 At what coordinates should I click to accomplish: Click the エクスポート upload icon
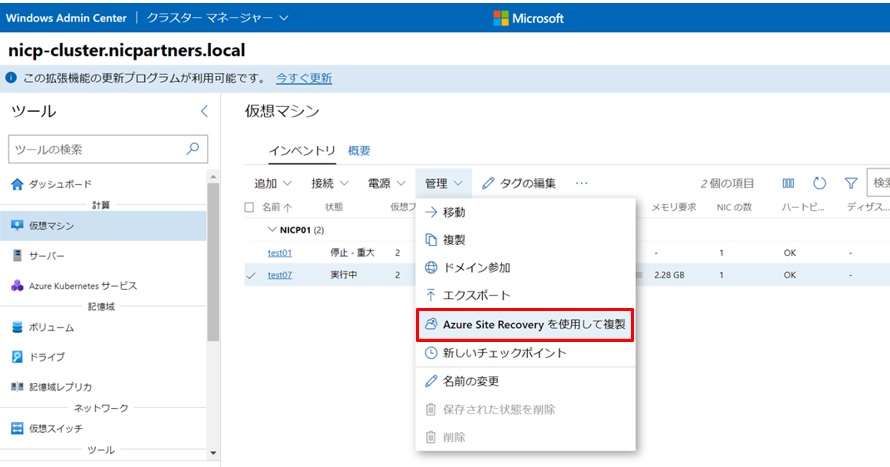(x=431, y=295)
